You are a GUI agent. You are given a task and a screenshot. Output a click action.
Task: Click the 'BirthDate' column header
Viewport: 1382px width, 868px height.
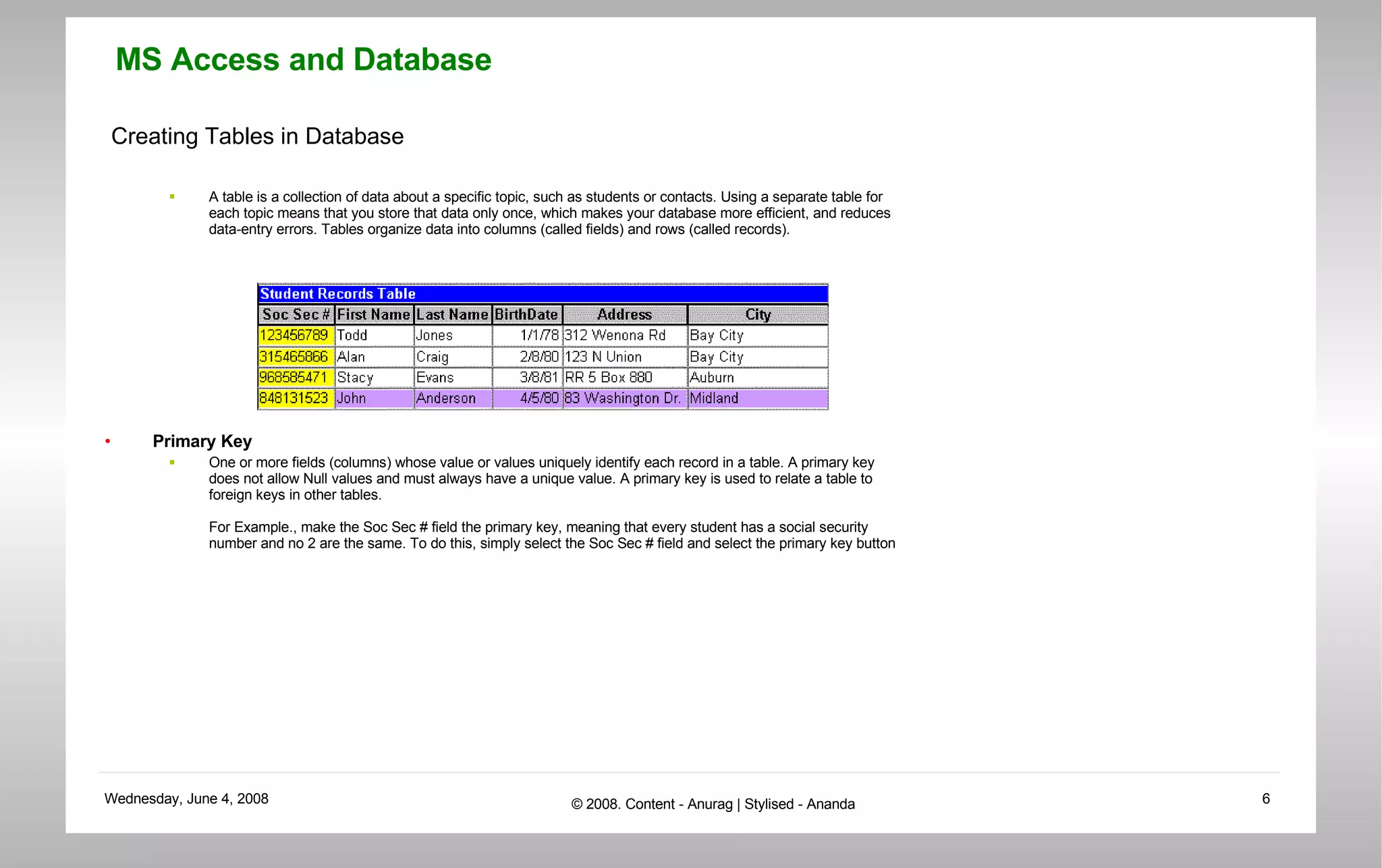click(x=526, y=315)
